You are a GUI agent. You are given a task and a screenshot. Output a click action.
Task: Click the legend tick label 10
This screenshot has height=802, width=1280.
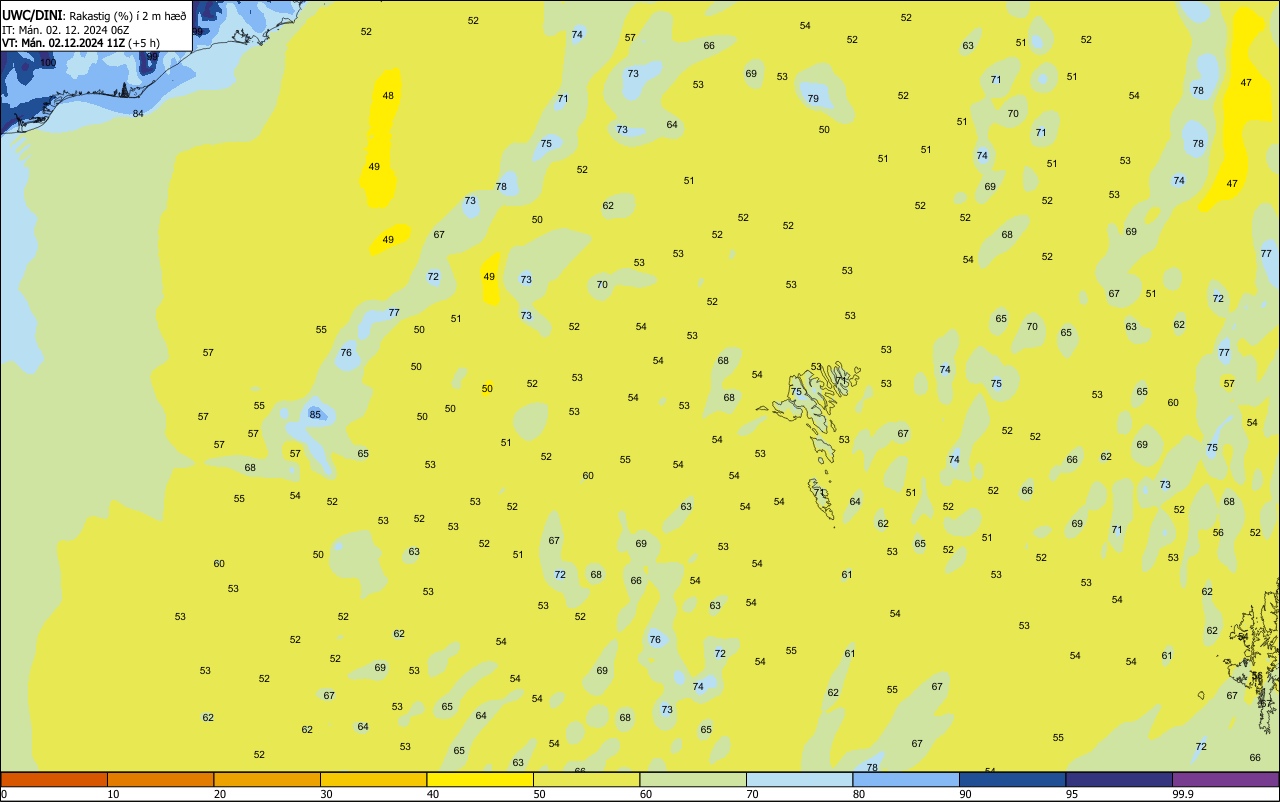(x=114, y=794)
